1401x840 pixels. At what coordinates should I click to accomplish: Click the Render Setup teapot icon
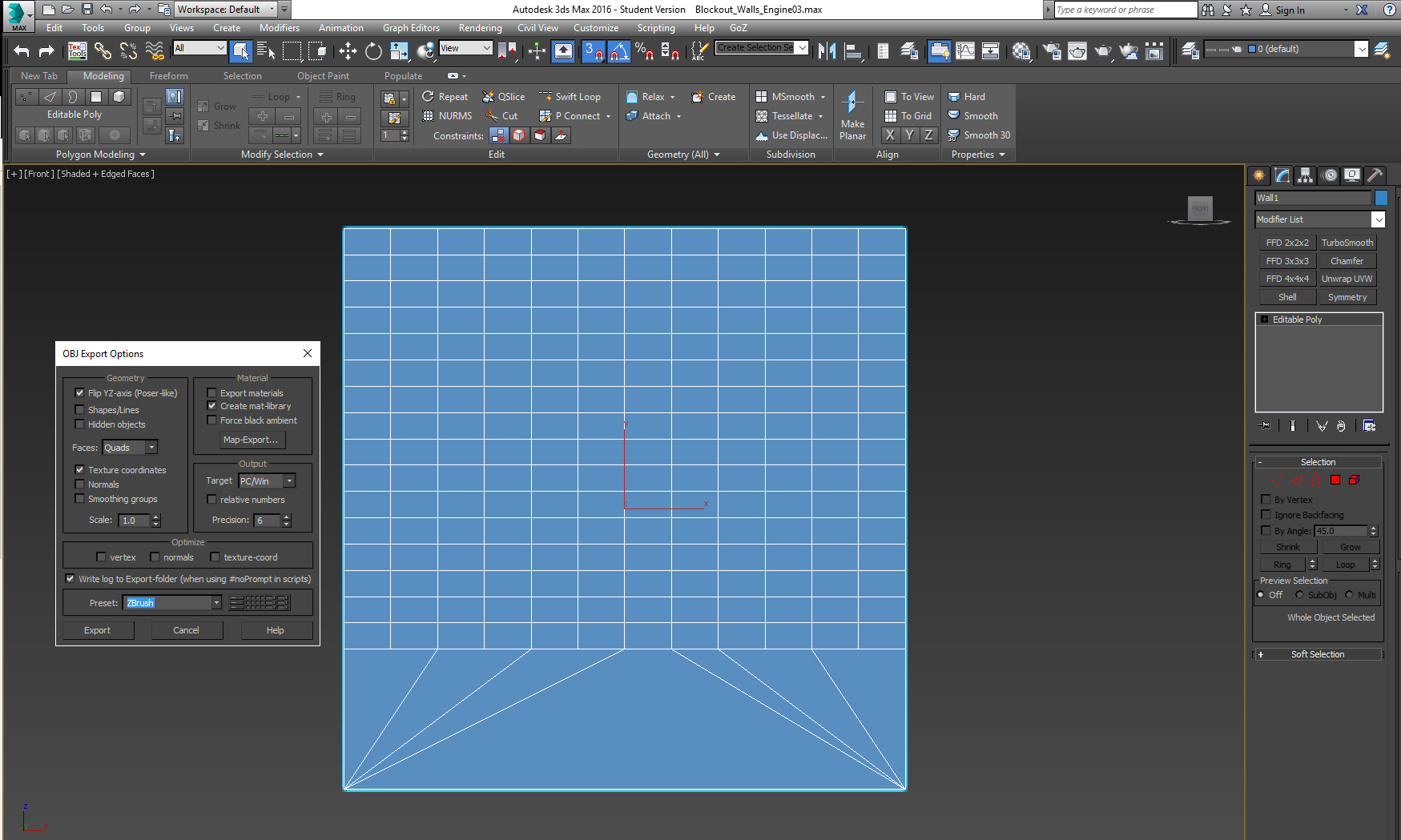(1052, 51)
